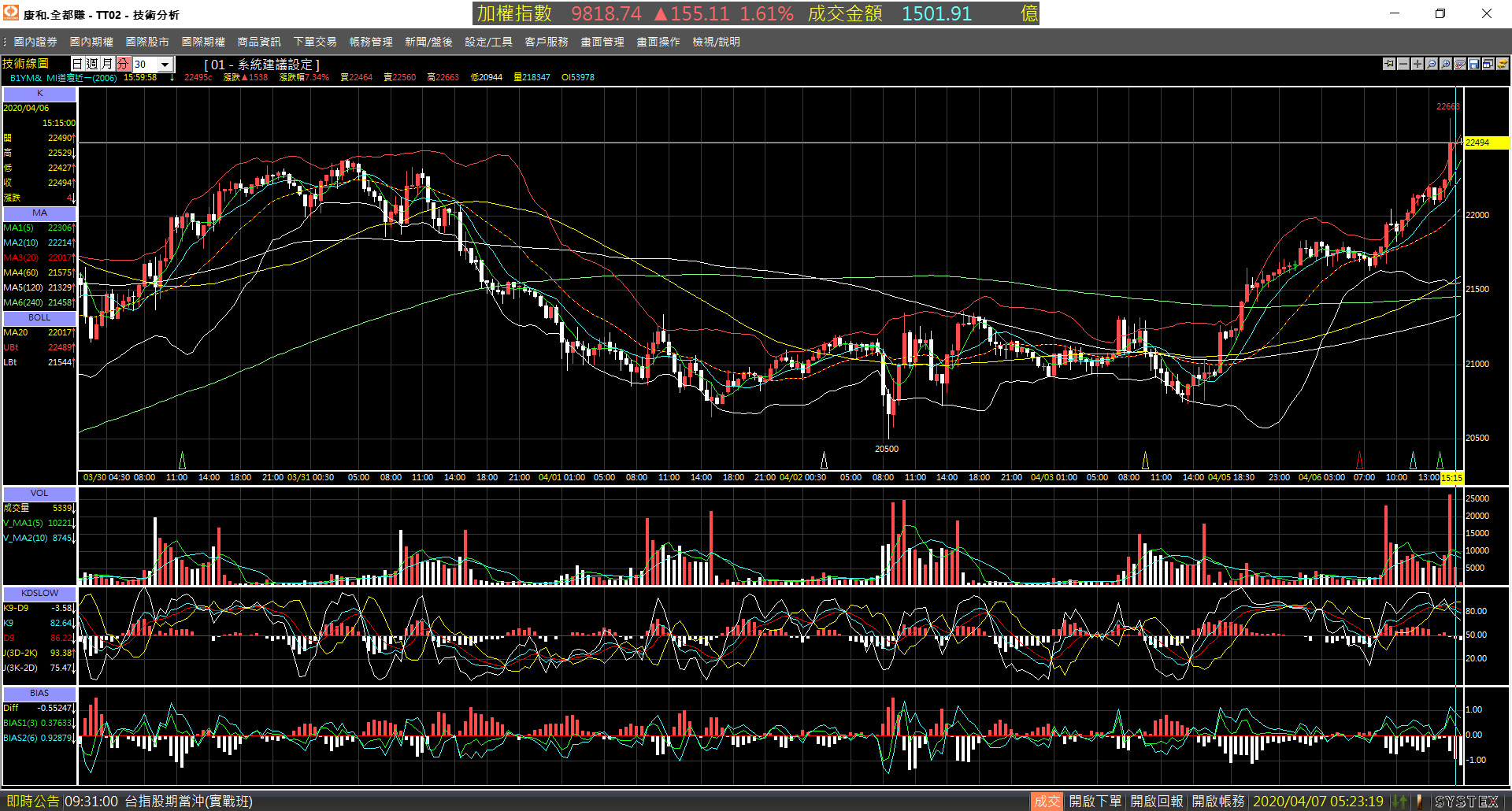Click the app logo in title bar
Image resolution: width=1512 pixels, height=811 pixels.
coord(11,13)
